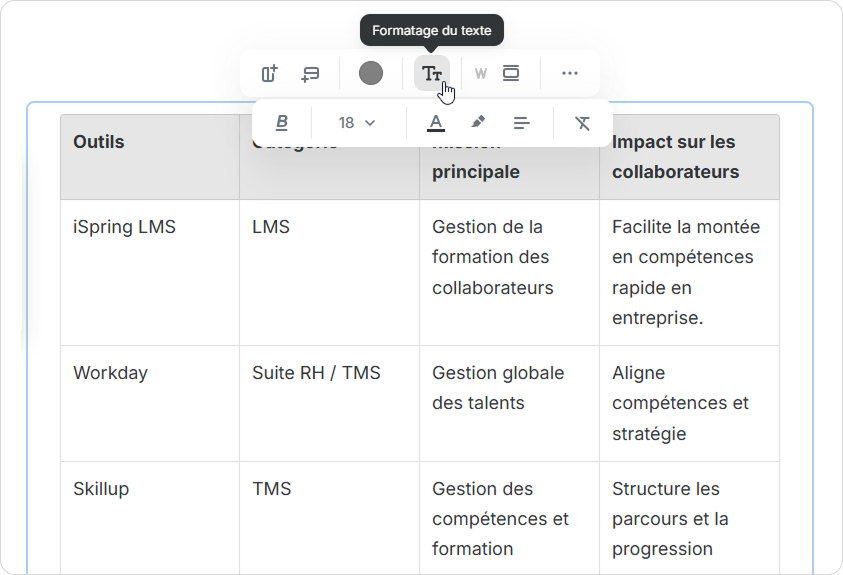Select the Workday table cell
843x575 pixels.
click(110, 373)
